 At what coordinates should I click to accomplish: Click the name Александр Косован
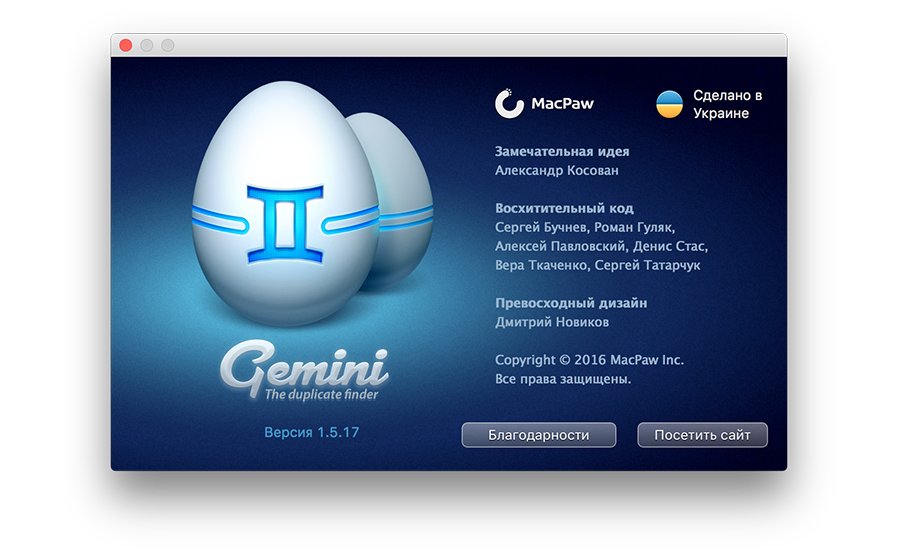[x=557, y=170]
